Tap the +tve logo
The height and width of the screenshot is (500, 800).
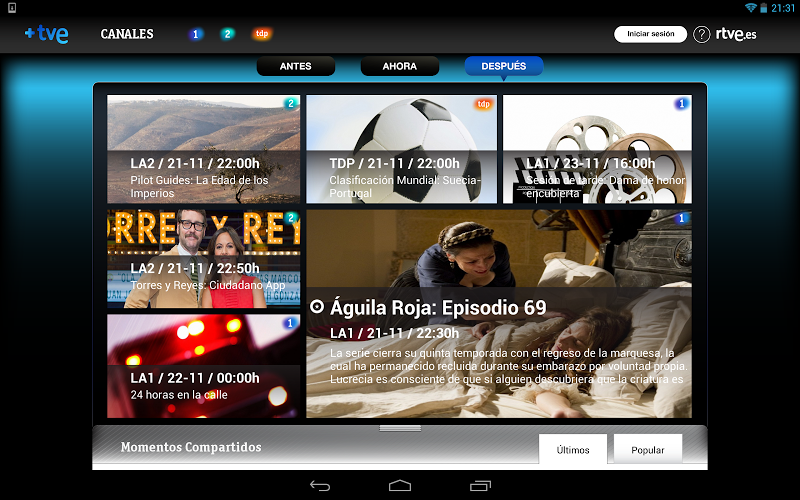pyautogui.click(x=46, y=34)
